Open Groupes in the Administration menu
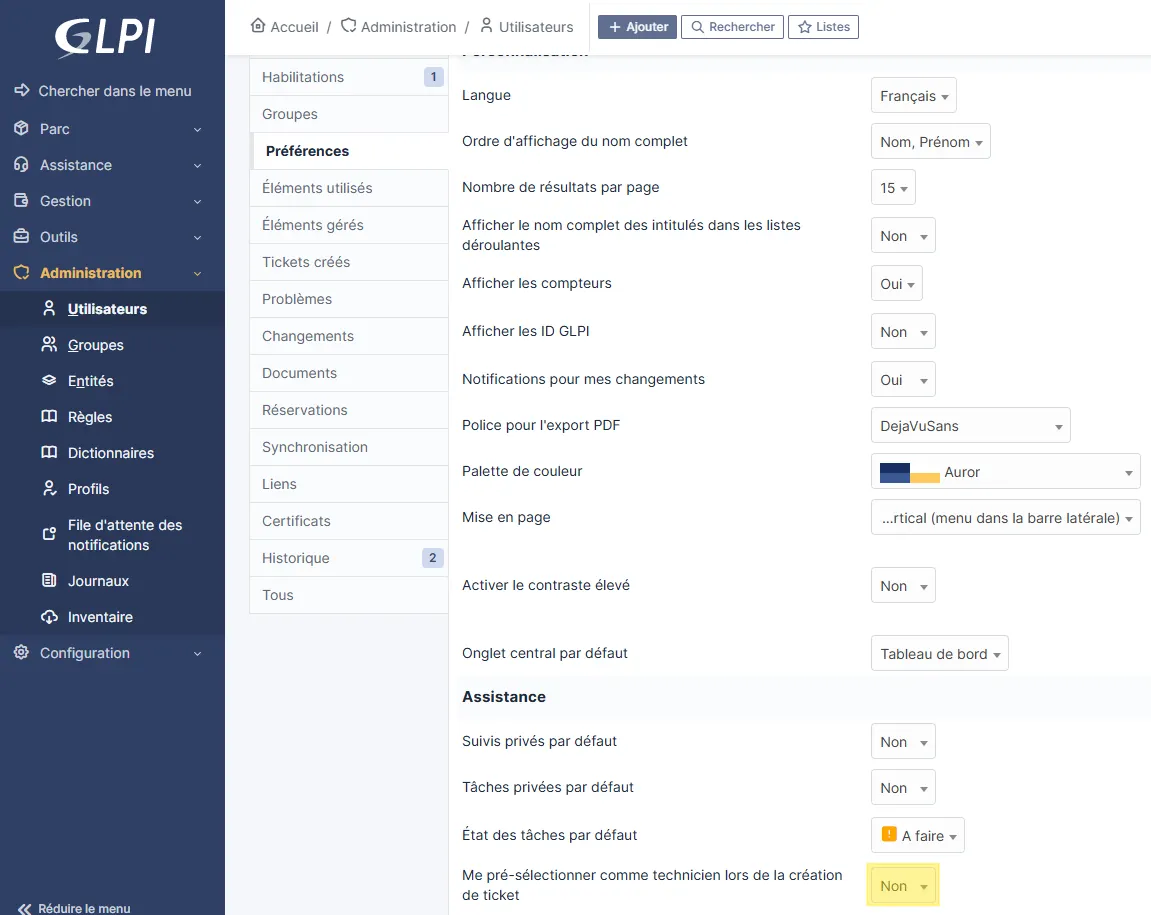This screenshot has height=915, width=1151. [95, 345]
